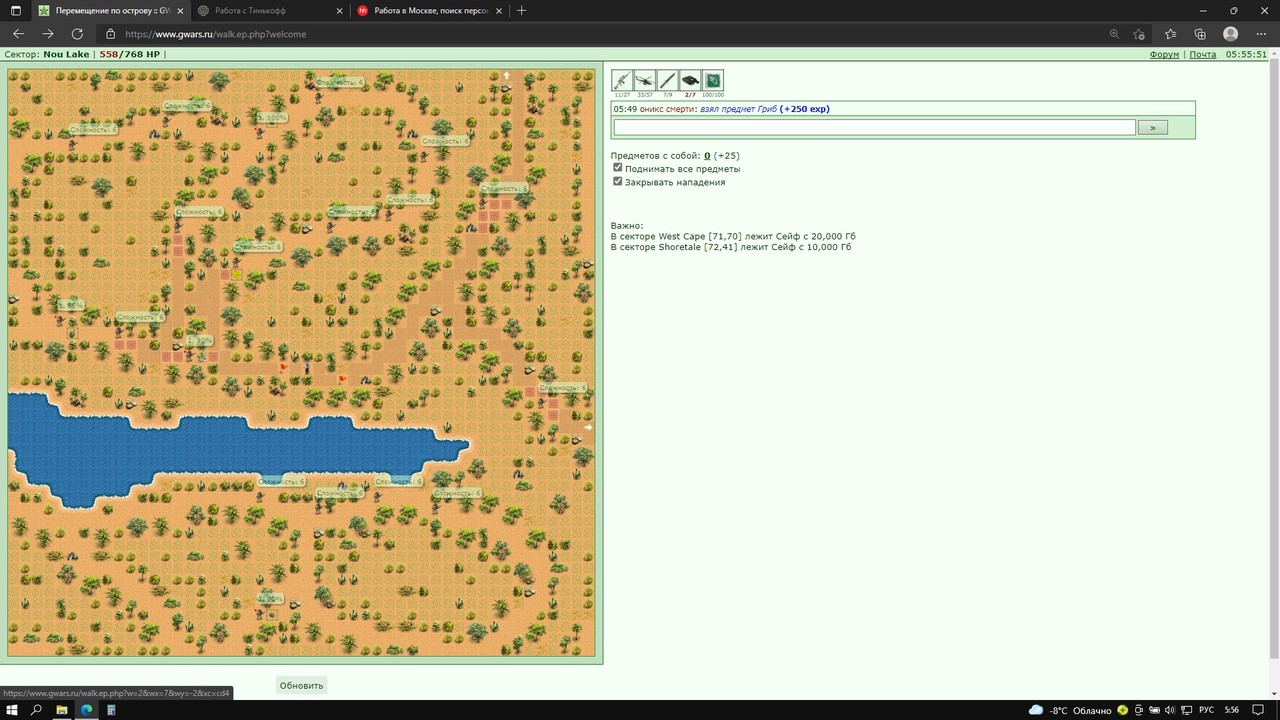Click into the chat message input field
This screenshot has height=720, width=1280.
click(874, 127)
